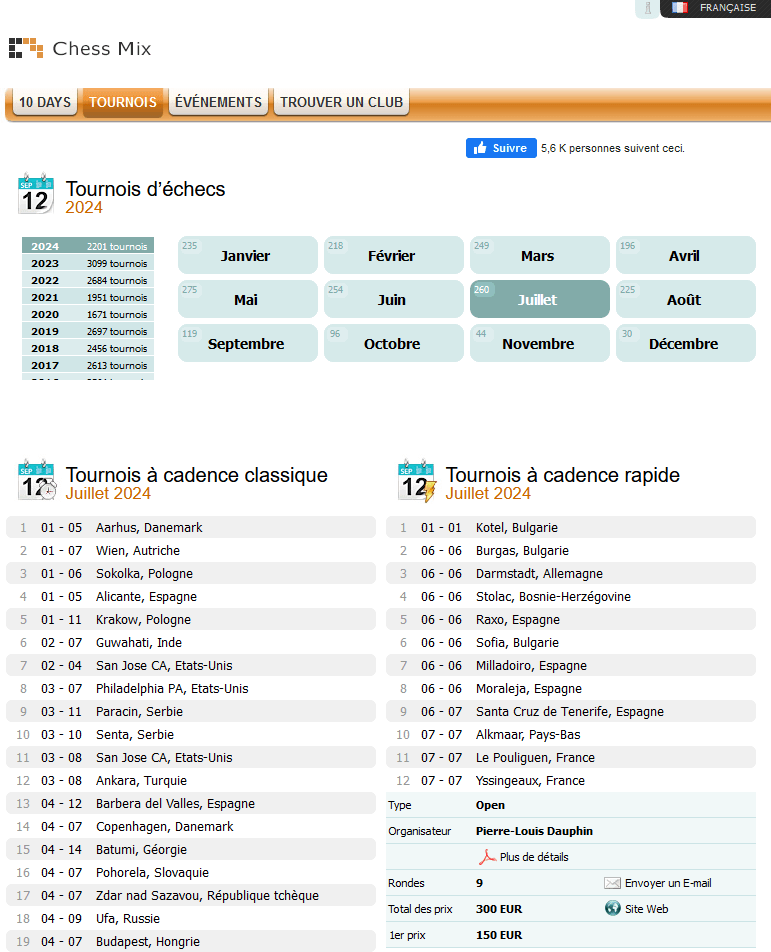This screenshot has width=771, height=952.
Task: Open the Stolac, Bosnie-Herzégovine rapid tournament
Action: pos(571,596)
